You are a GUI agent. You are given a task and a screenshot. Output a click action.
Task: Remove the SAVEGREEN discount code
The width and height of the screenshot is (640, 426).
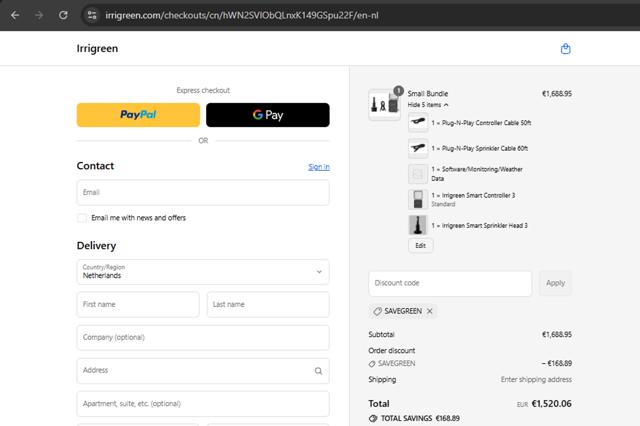(429, 311)
